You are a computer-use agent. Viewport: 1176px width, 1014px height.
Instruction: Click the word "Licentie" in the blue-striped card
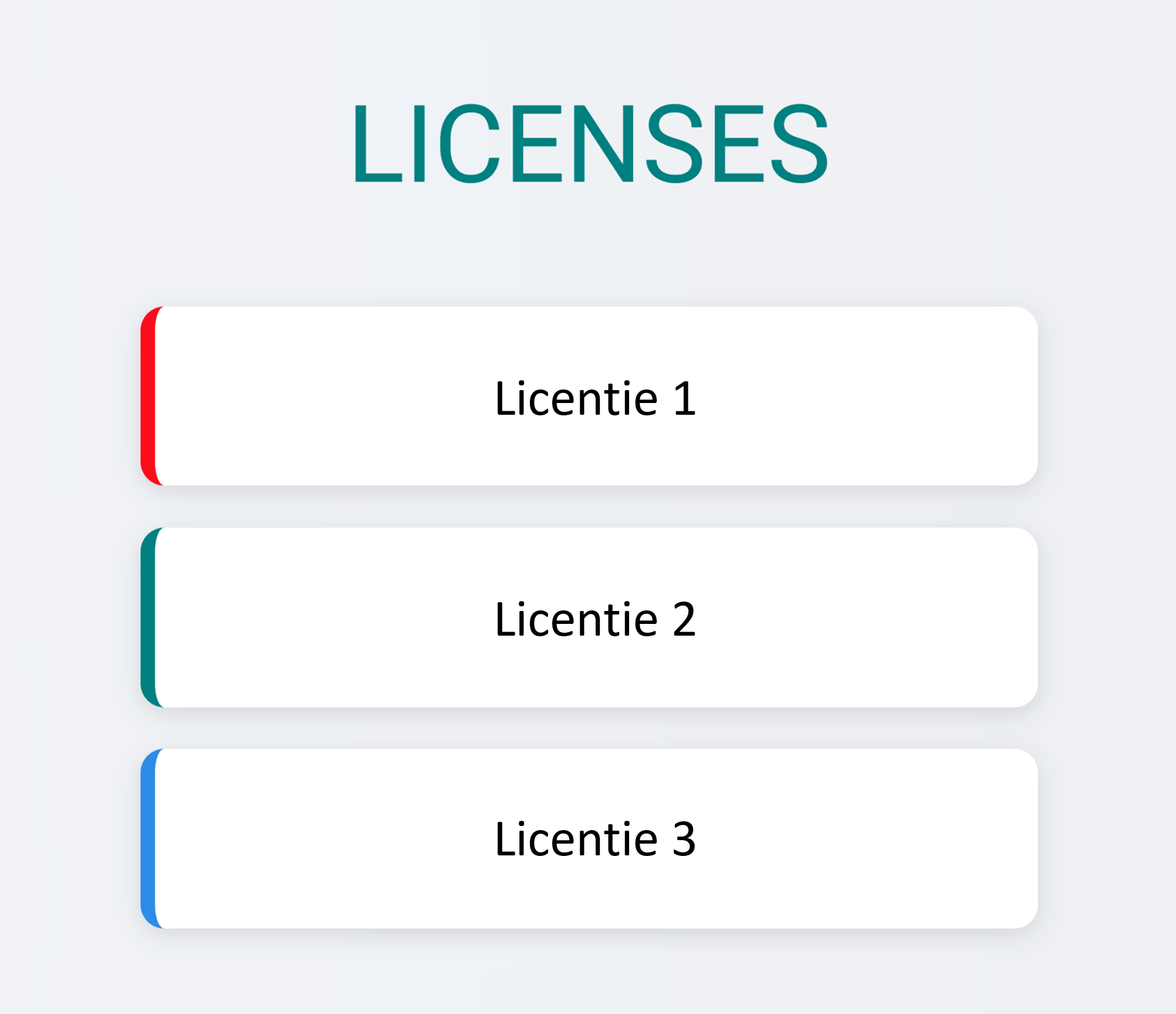pyautogui.click(x=576, y=840)
